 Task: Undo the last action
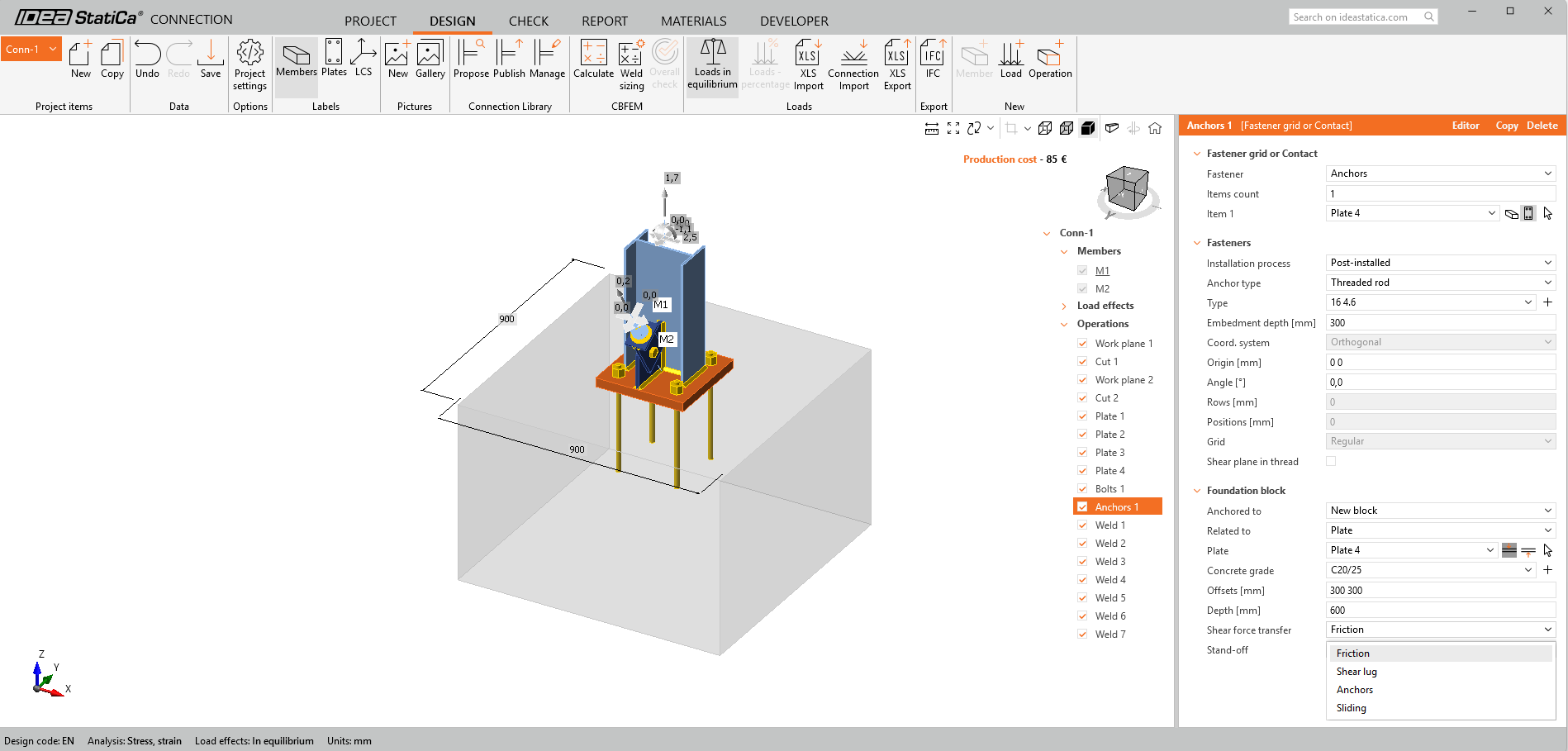147,59
